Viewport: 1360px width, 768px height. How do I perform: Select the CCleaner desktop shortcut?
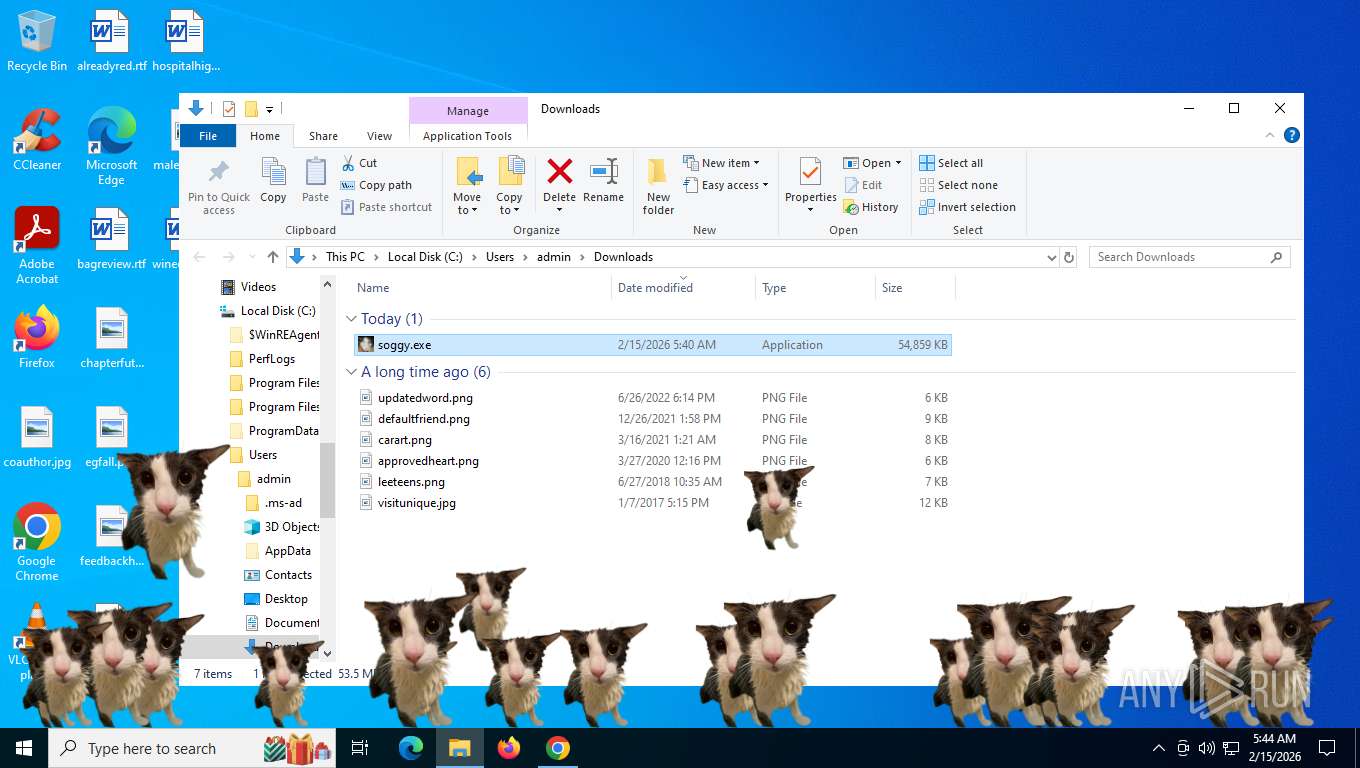(x=37, y=140)
